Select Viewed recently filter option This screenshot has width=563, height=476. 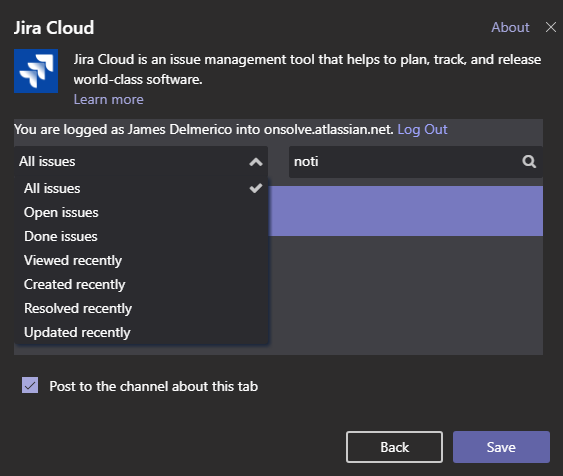point(142,261)
